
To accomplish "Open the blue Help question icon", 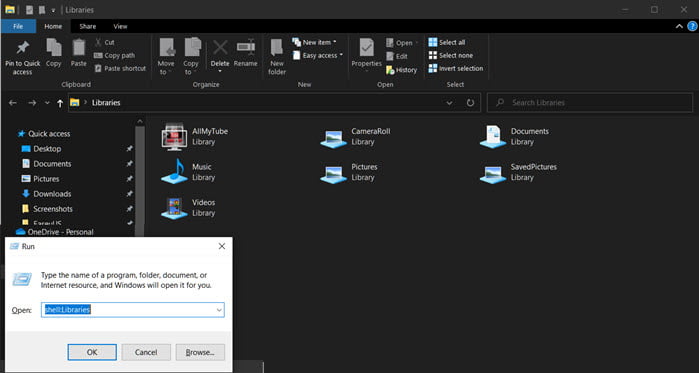I will (692, 26).
